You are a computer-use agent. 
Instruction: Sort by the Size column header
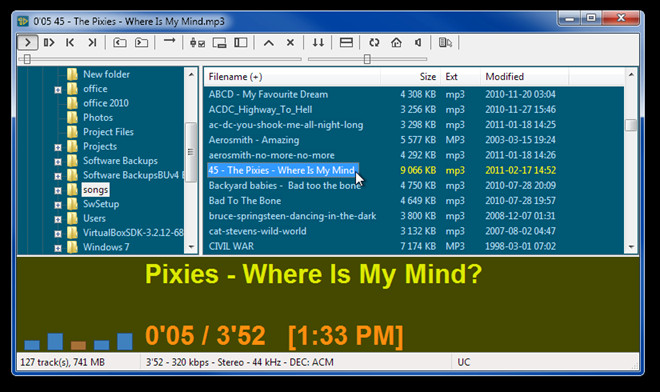(410, 77)
